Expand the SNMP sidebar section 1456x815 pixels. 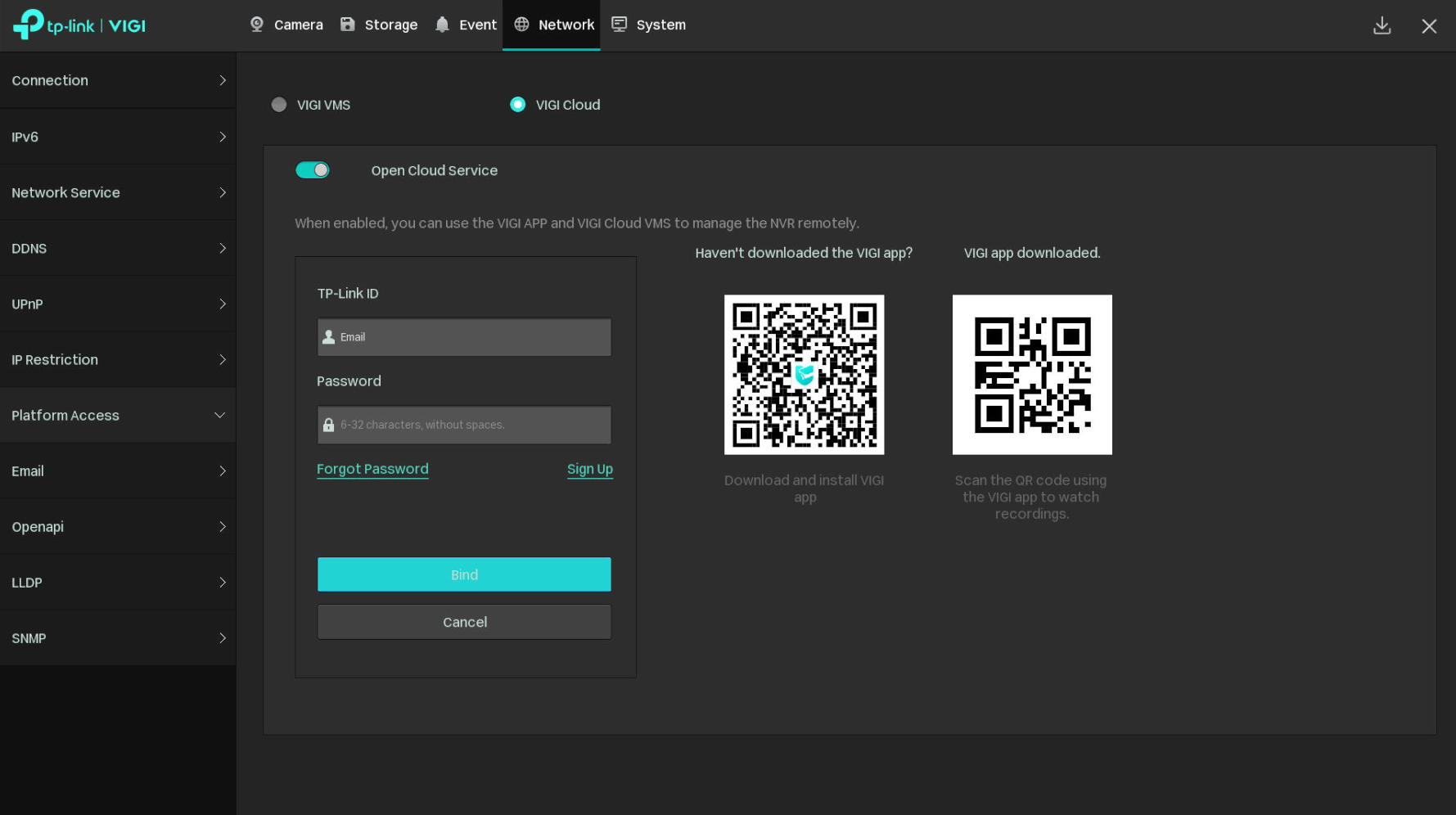118,637
